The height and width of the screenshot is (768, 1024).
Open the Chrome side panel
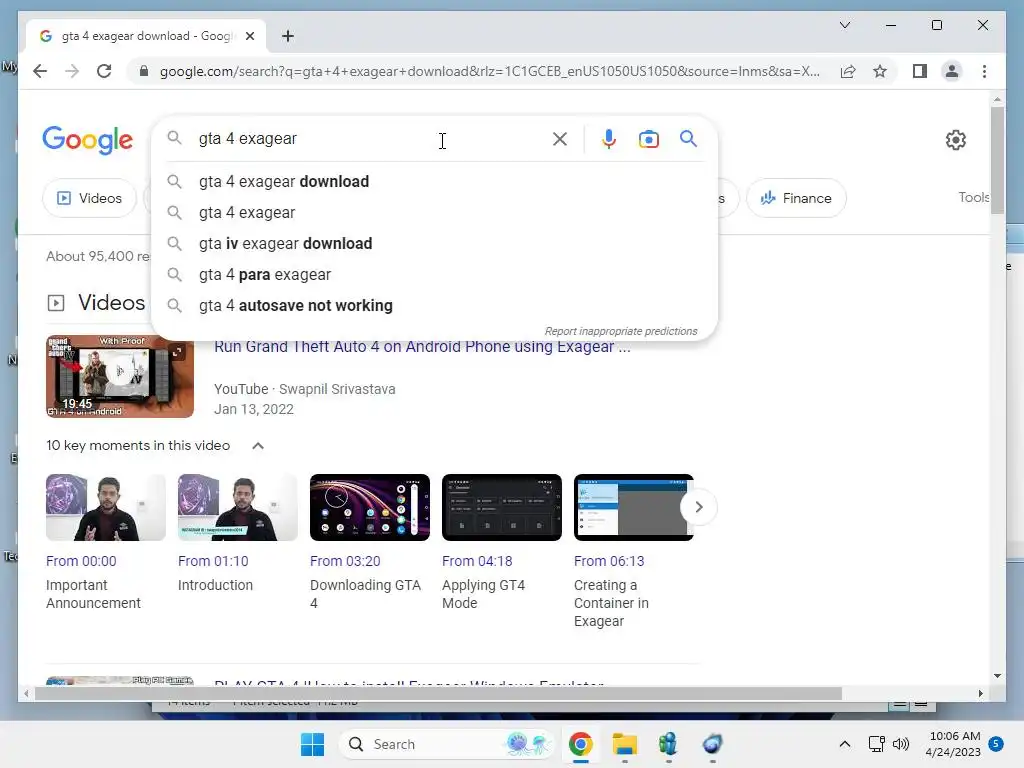[x=920, y=71]
